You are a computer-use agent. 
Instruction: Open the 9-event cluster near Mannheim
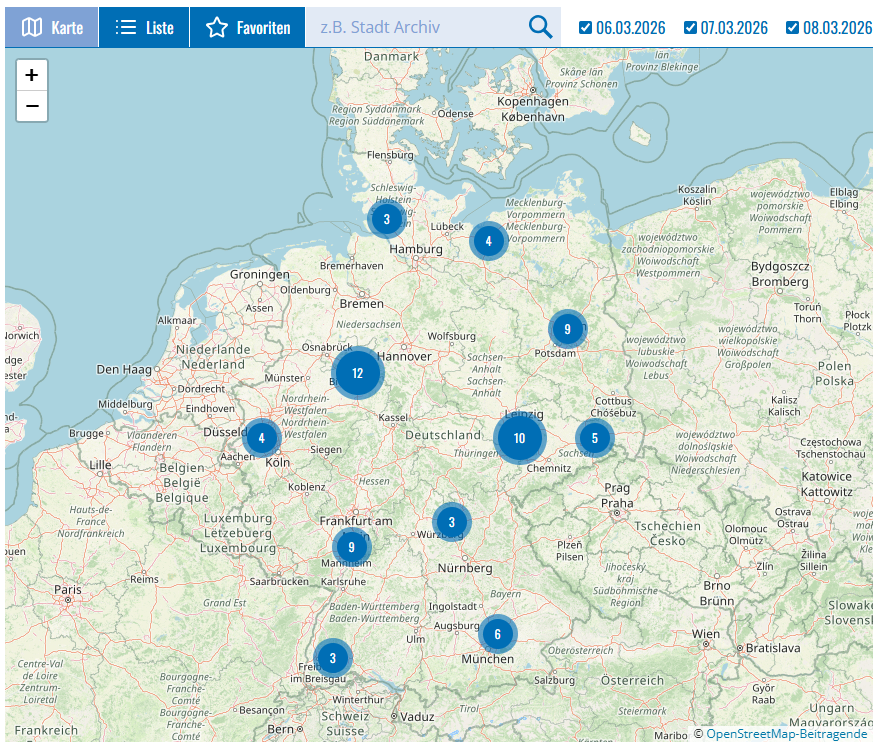pos(351,546)
